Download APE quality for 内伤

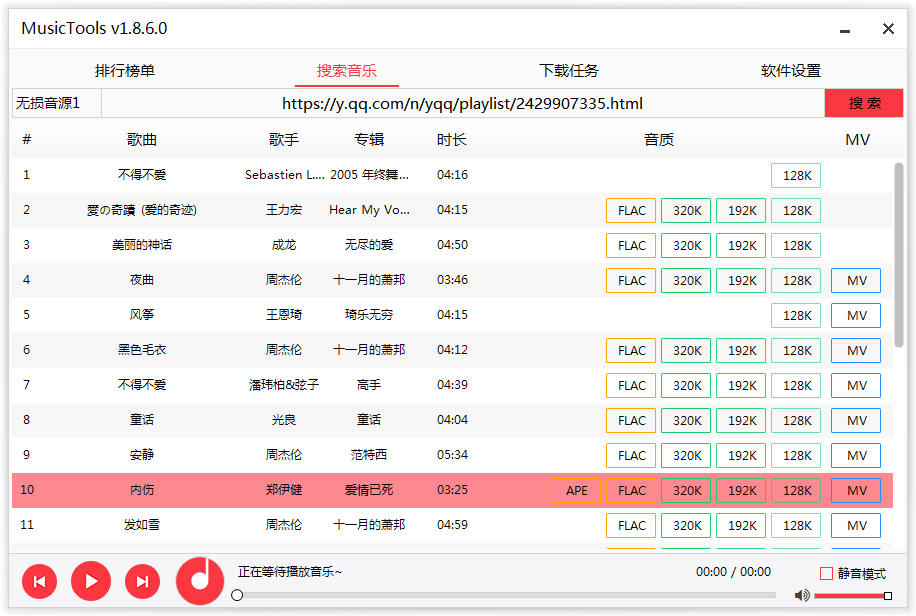pyautogui.click(x=577, y=491)
